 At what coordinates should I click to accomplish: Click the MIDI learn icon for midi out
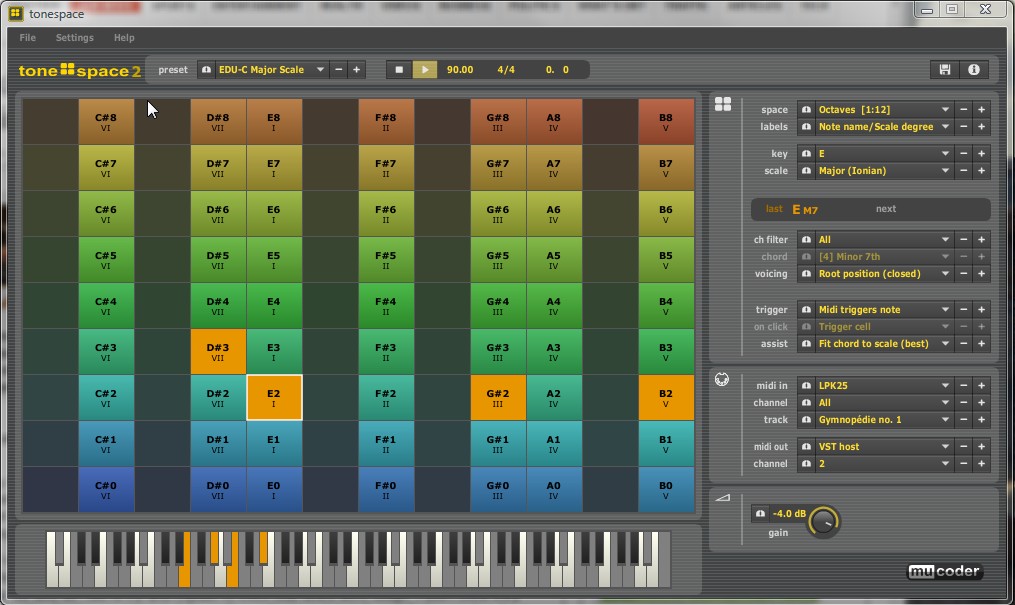coord(806,446)
